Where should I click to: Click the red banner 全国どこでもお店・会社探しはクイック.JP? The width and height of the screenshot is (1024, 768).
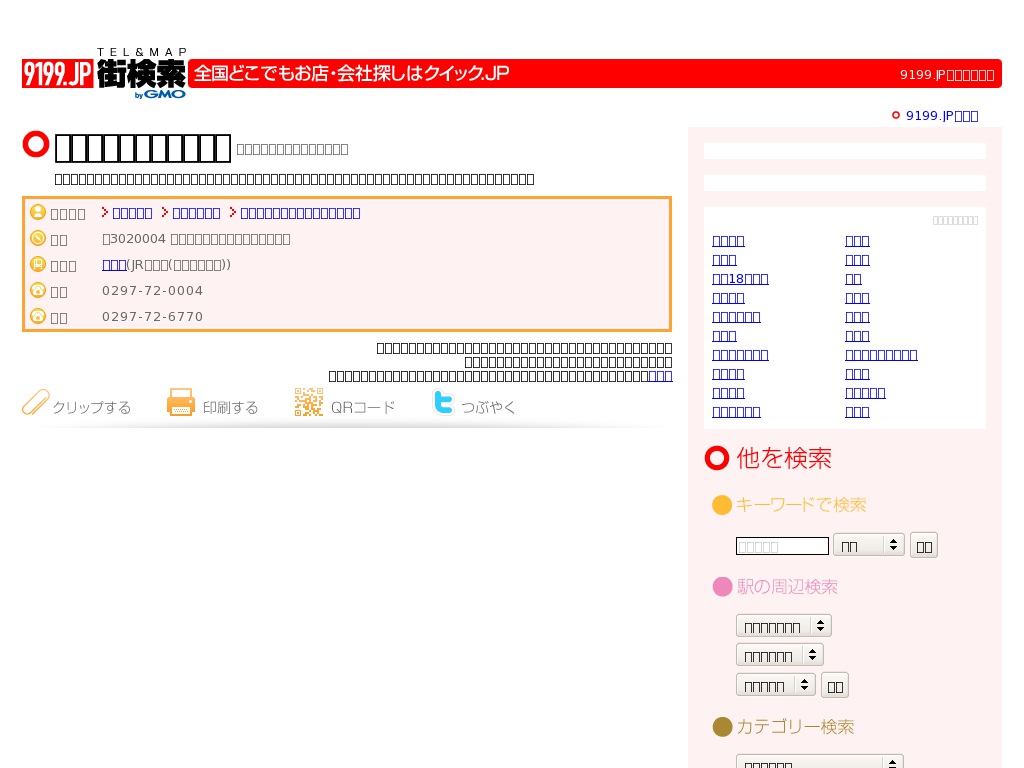[x=352, y=73]
